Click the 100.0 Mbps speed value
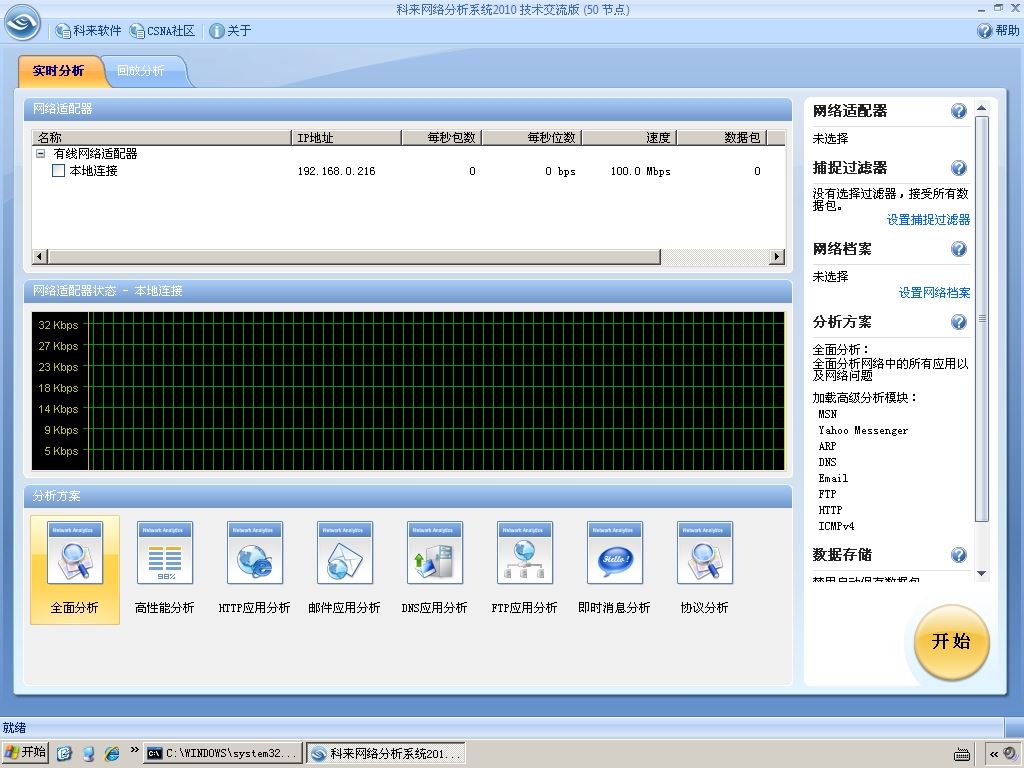Viewport: 1024px width, 768px height. pos(641,171)
